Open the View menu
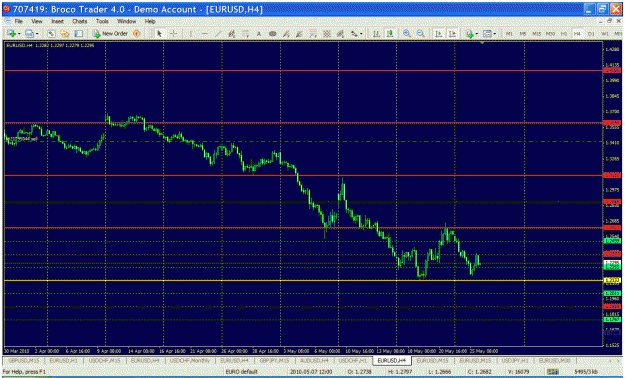This screenshot has width=625, height=378. tap(37, 21)
